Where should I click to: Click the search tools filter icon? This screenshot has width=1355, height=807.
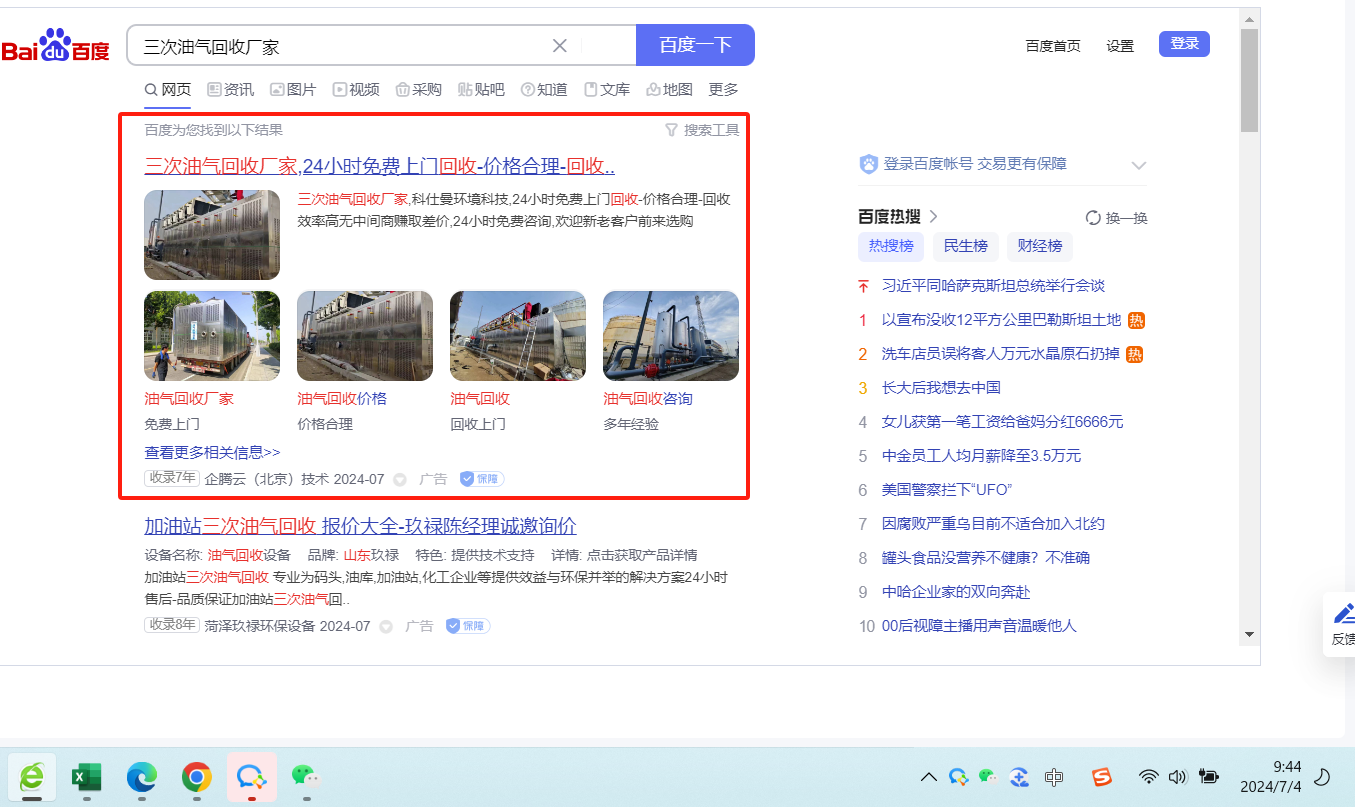click(671, 130)
